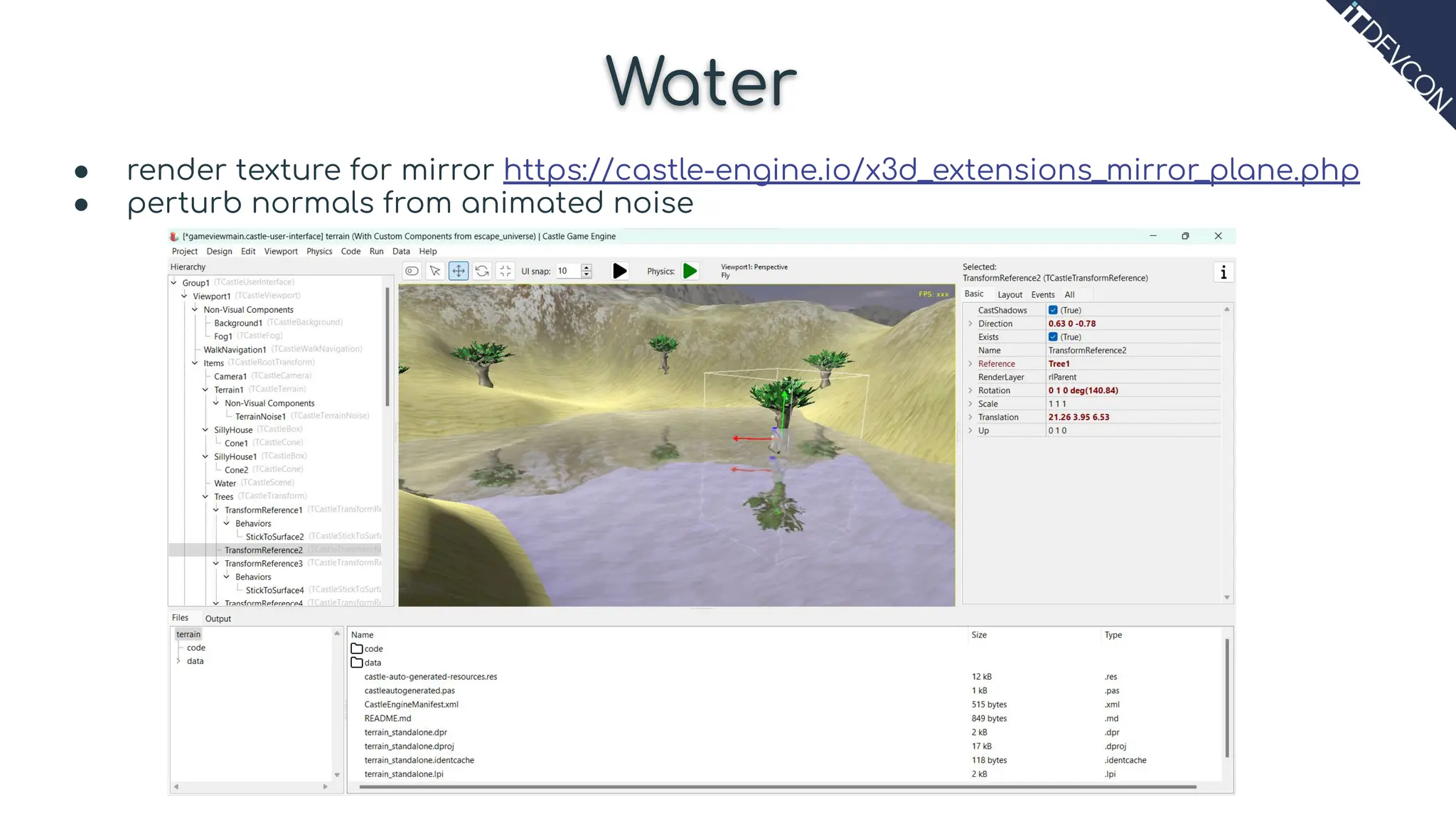Select CastleEngineManifest.xml file
This screenshot has width=1456, height=819.
point(411,705)
